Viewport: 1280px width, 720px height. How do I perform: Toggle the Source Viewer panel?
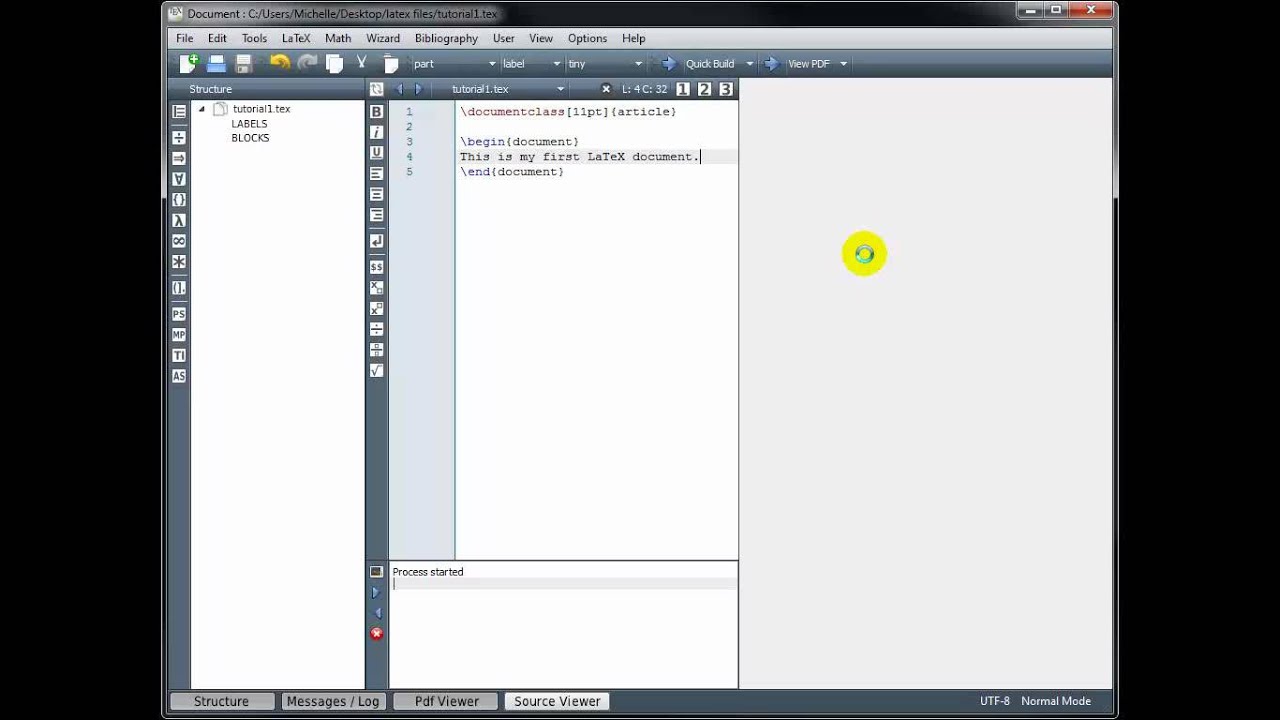pyautogui.click(x=557, y=701)
